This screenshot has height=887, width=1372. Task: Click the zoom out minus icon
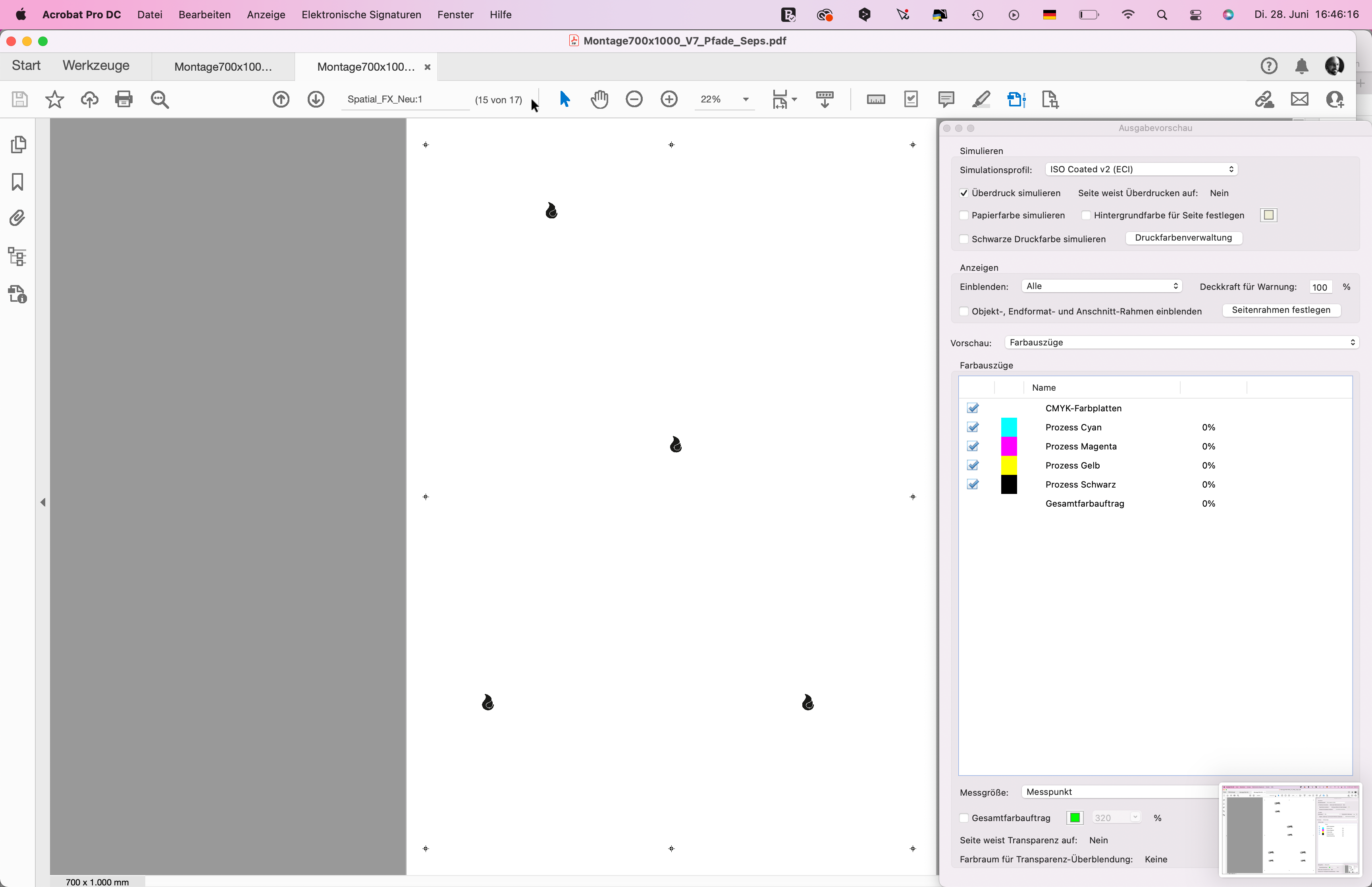coord(634,99)
